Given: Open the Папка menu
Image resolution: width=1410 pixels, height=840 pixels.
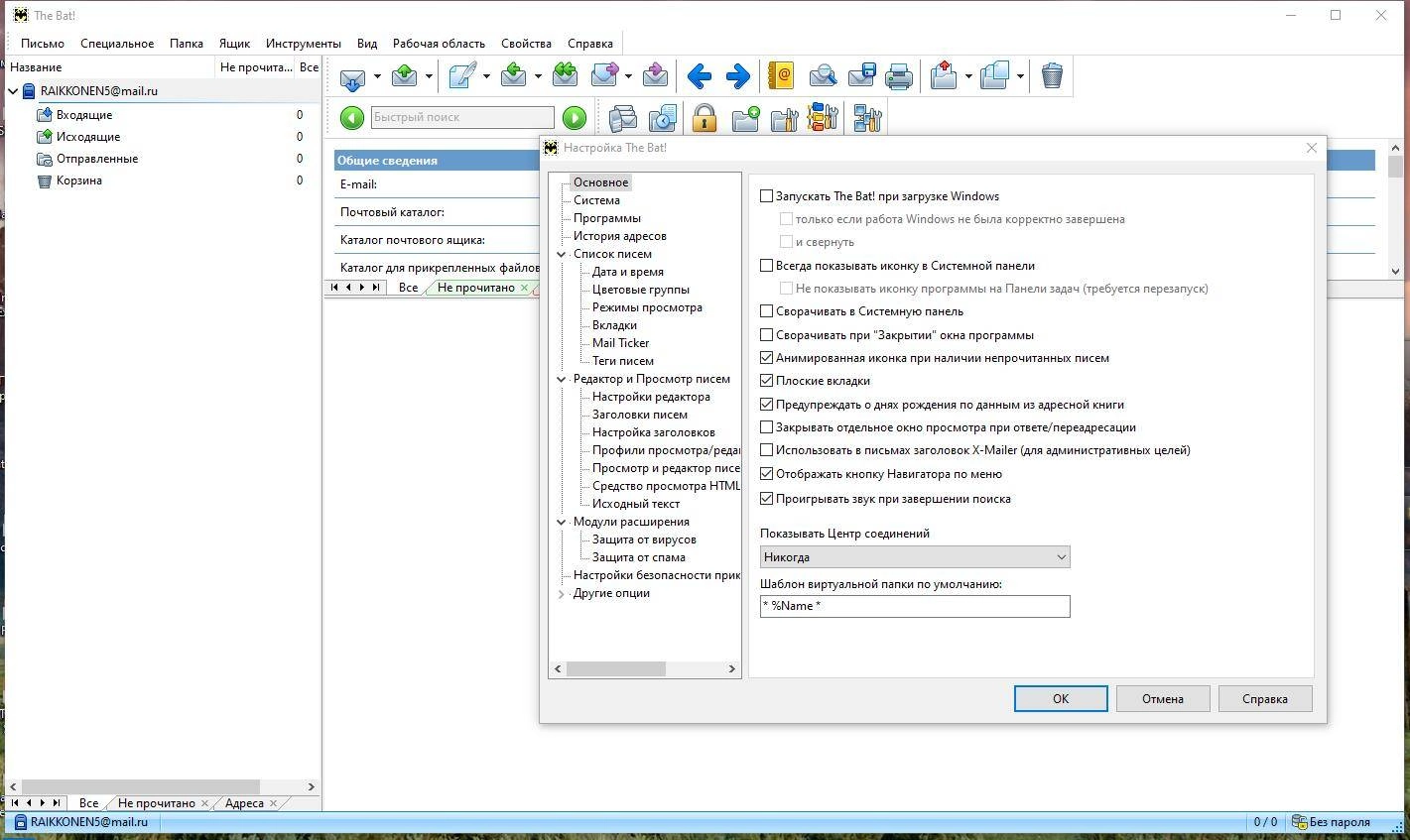Looking at the screenshot, I should 187,44.
